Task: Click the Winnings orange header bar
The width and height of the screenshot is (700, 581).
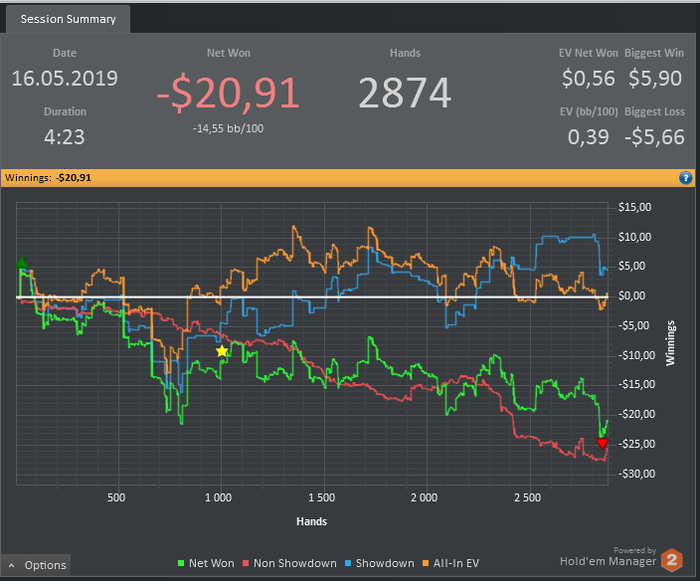Action: [348, 178]
